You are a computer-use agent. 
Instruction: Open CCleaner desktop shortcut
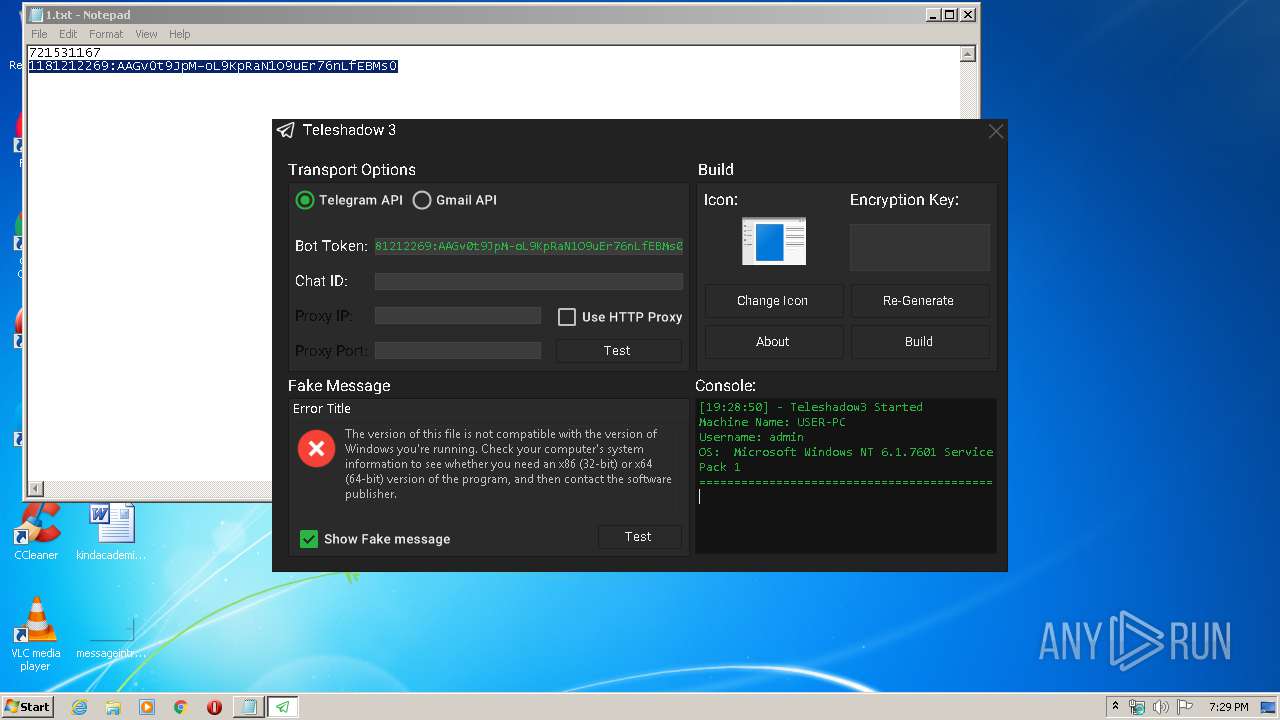click(x=37, y=532)
